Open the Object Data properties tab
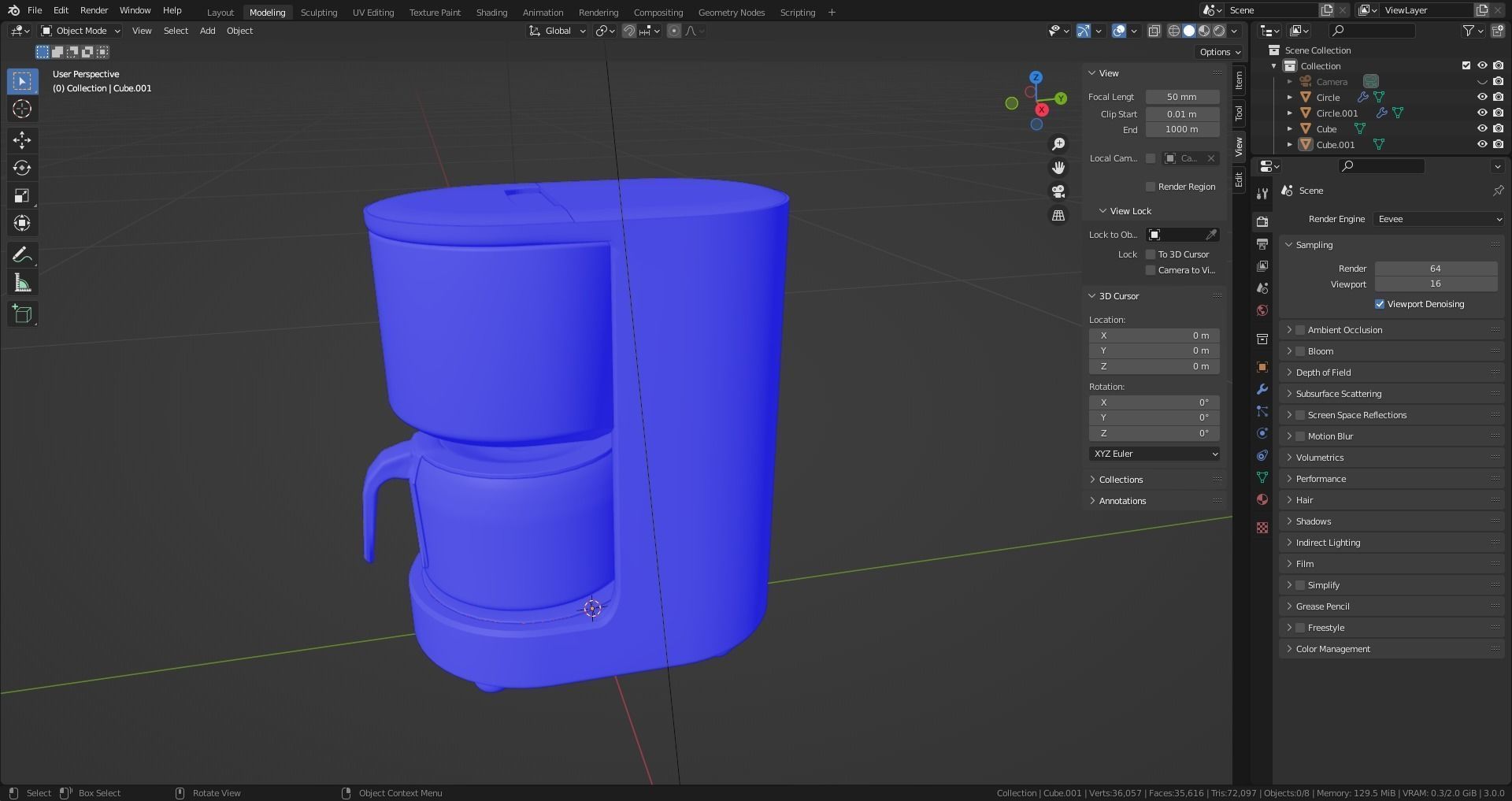 [1262, 477]
